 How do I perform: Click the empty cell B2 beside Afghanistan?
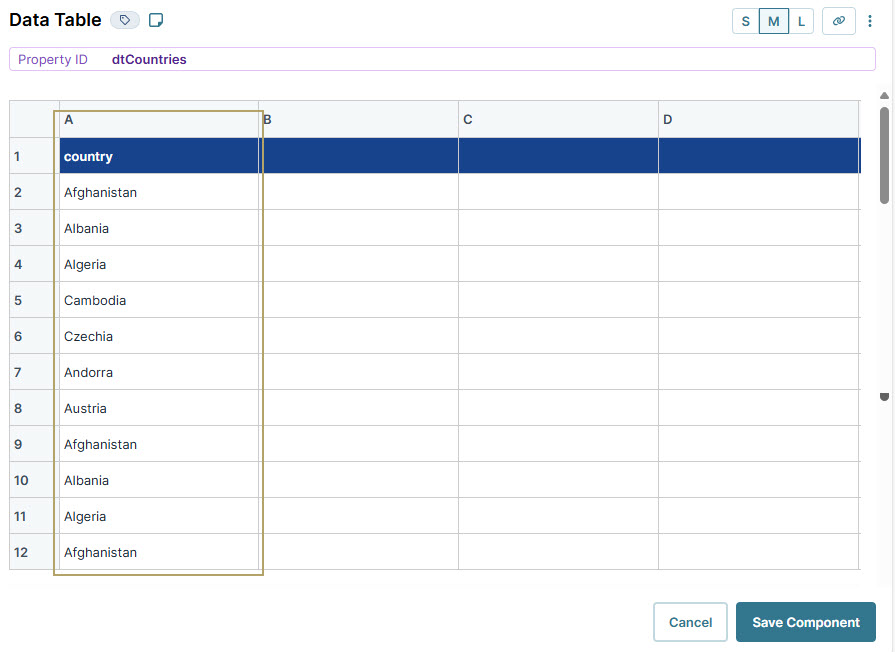(358, 192)
